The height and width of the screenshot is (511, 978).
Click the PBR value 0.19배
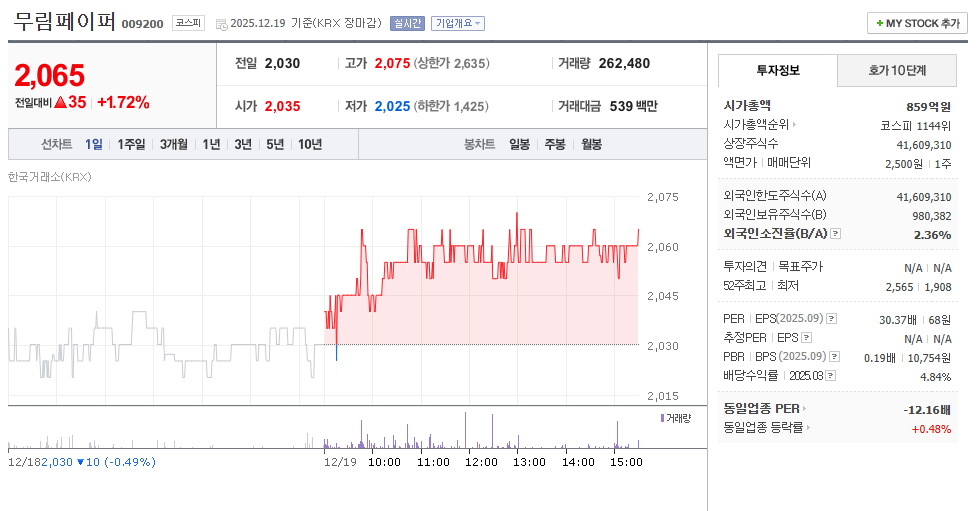point(879,358)
